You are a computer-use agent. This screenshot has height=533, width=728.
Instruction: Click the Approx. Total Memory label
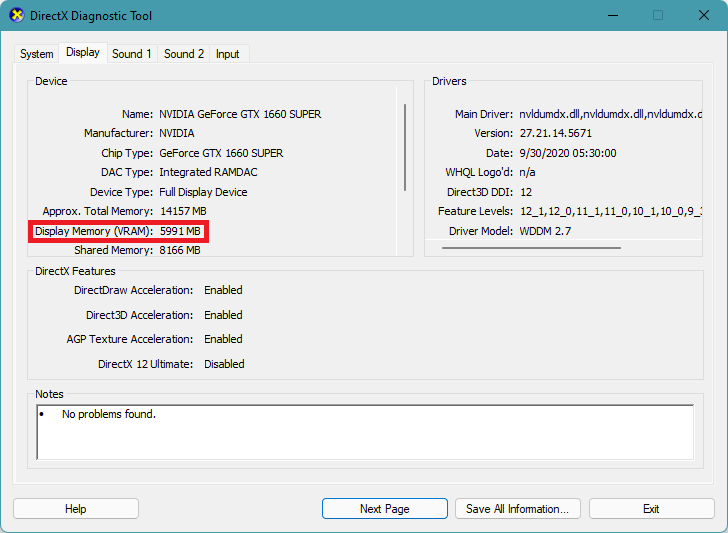[x=98, y=211]
